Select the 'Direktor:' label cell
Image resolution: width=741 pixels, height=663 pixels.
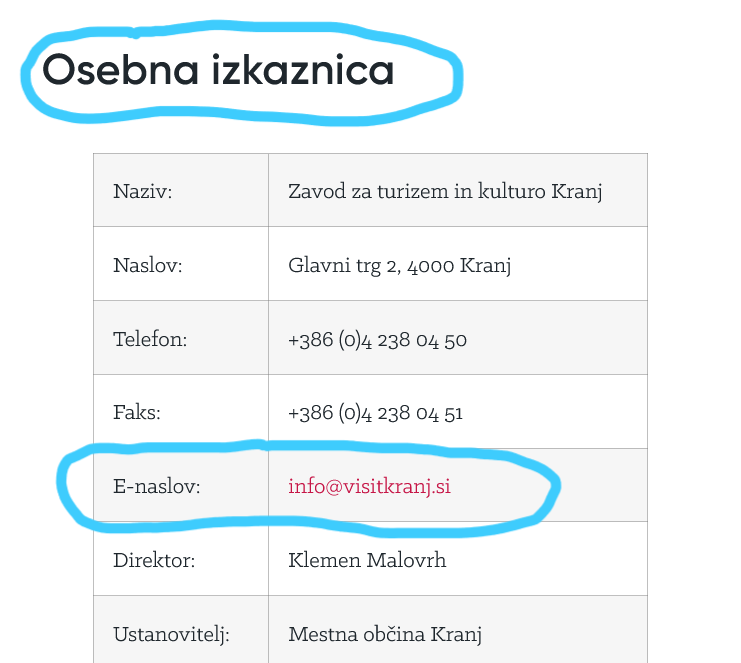click(154, 560)
